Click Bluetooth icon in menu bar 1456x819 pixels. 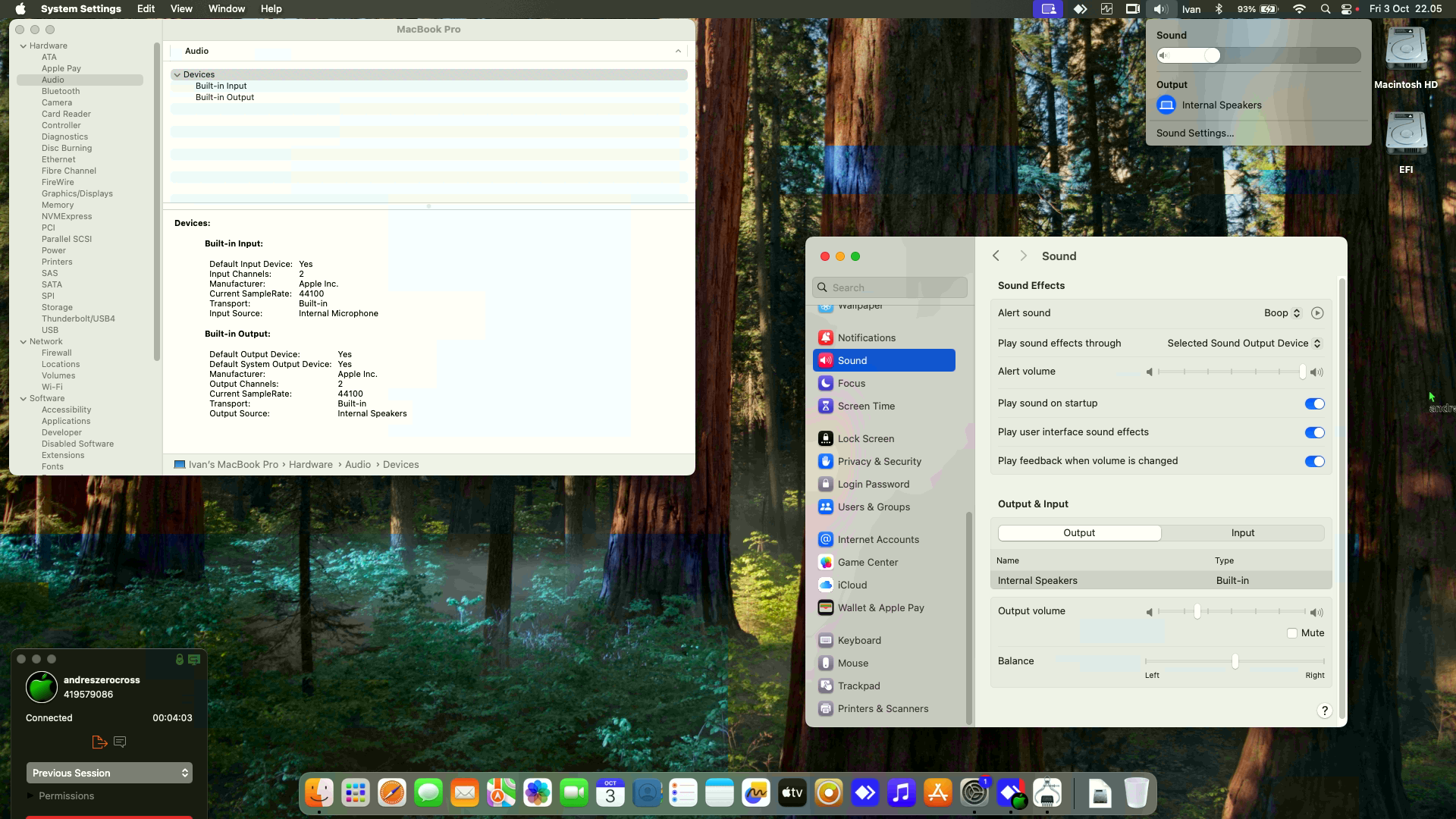pyautogui.click(x=1219, y=9)
